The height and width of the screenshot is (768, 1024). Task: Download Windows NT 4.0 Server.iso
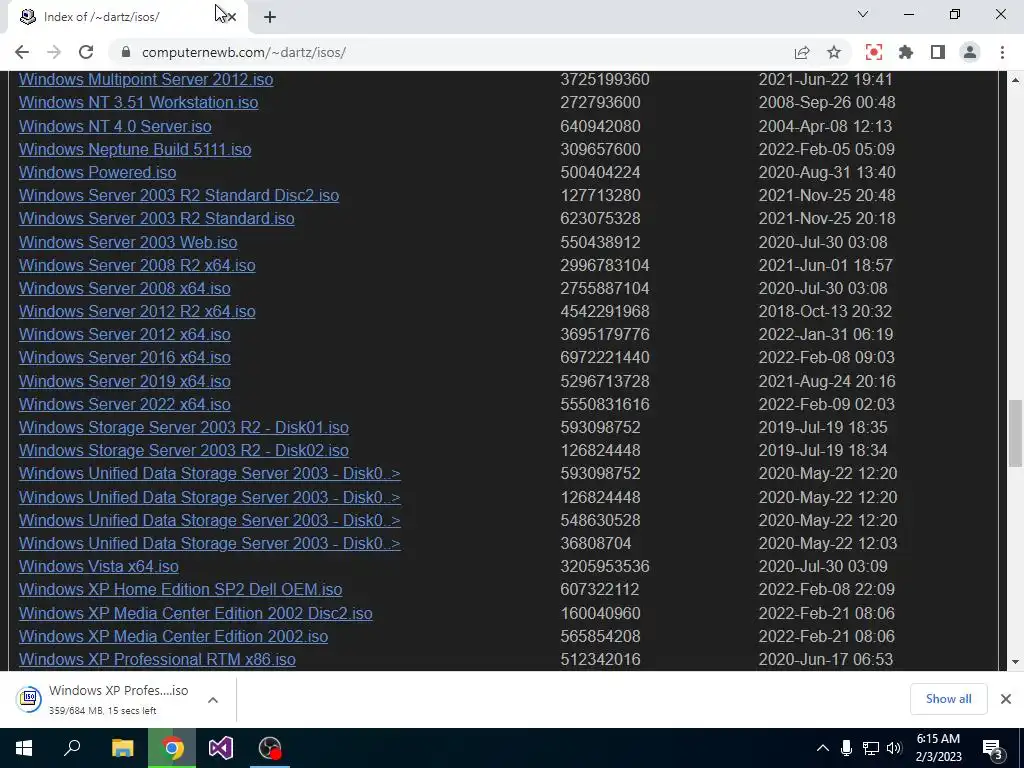coord(115,126)
